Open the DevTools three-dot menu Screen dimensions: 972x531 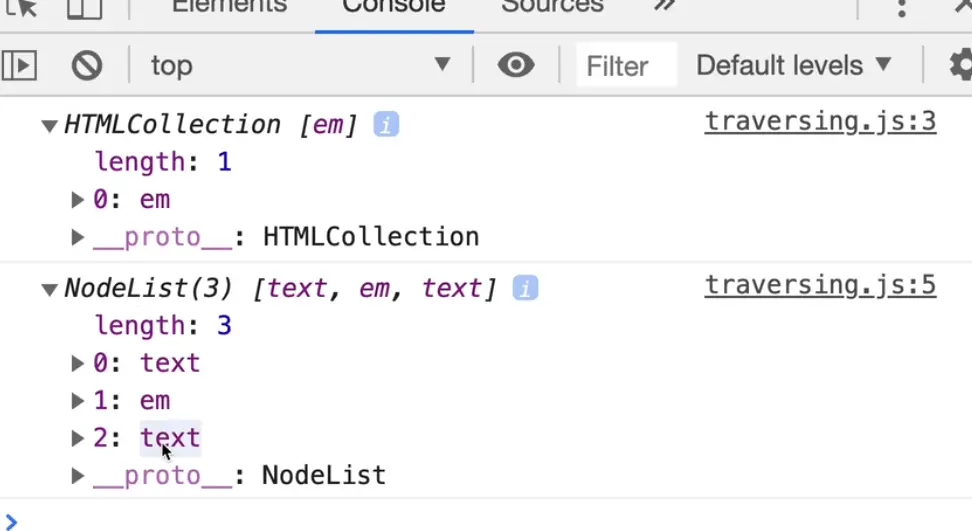[901, 8]
